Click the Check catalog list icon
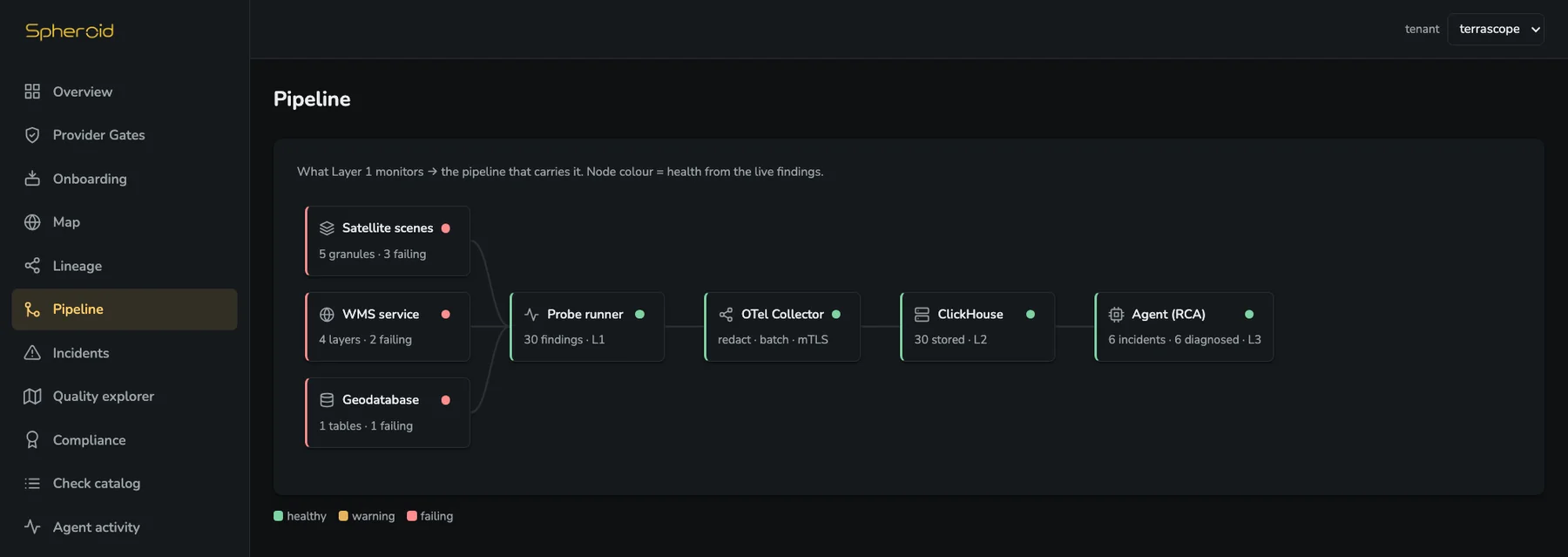1568x557 pixels. (32, 484)
